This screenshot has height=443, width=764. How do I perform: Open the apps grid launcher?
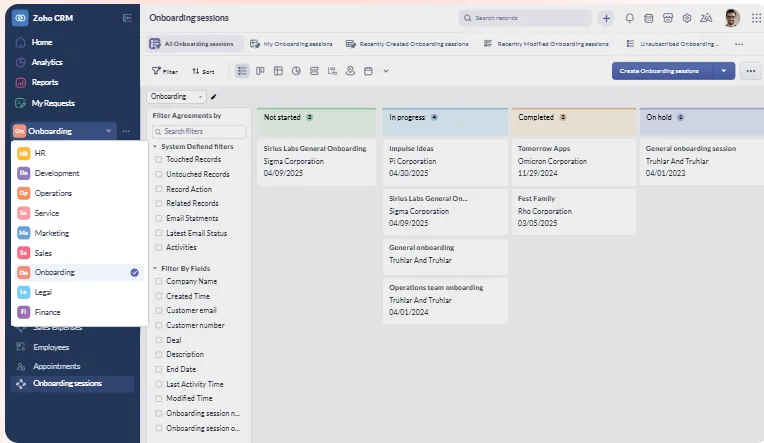click(x=756, y=18)
